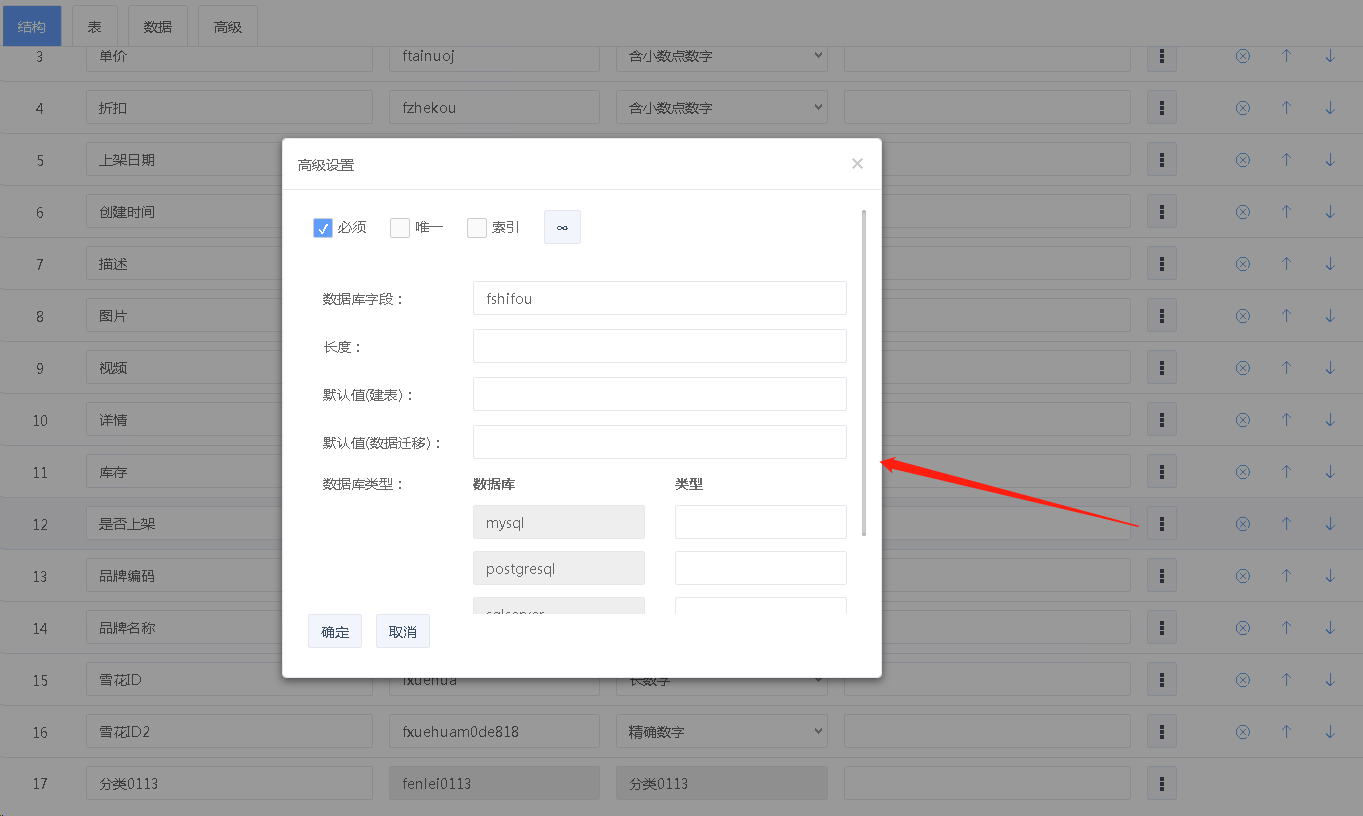This screenshot has height=816, width=1363.
Task: Enable the 唯一 checkbox
Action: tap(400, 228)
